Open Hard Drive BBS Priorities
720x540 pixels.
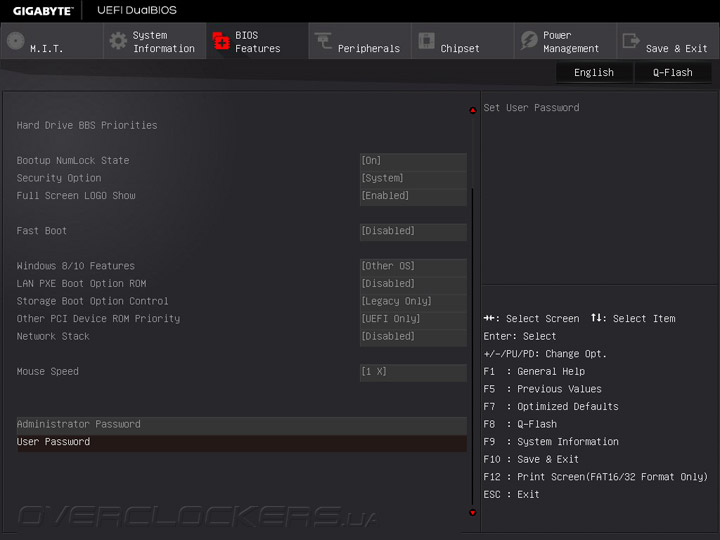click(x=87, y=125)
